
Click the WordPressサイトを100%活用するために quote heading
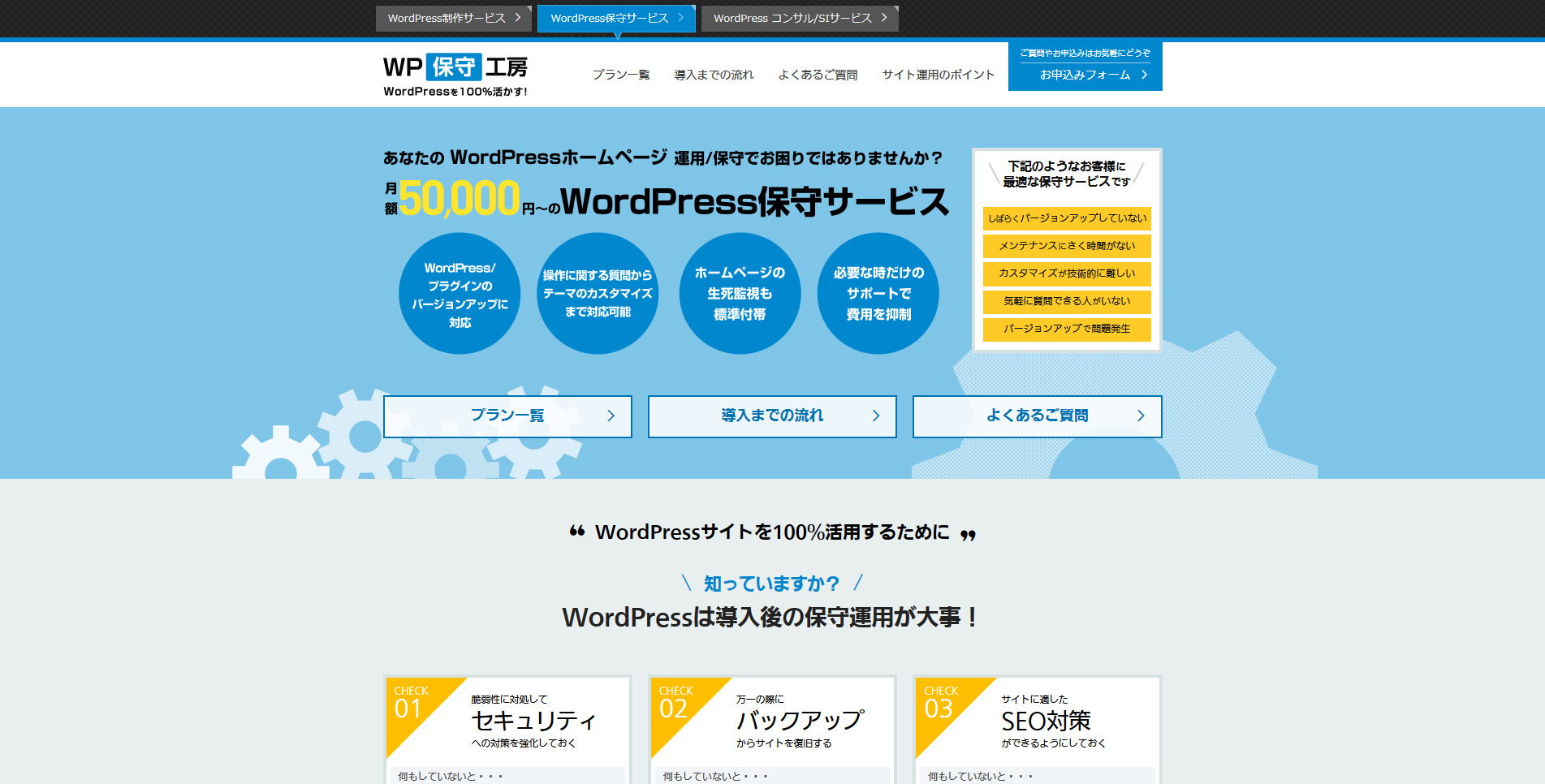click(772, 532)
